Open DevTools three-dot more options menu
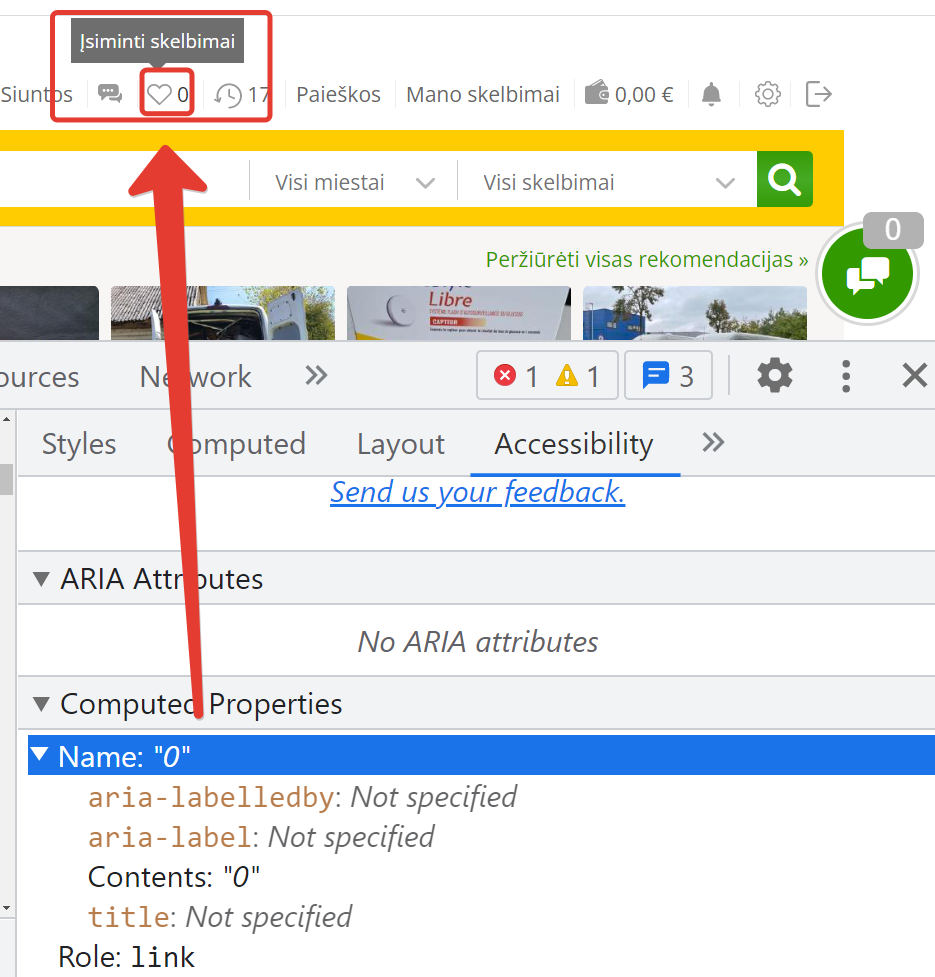 845,376
